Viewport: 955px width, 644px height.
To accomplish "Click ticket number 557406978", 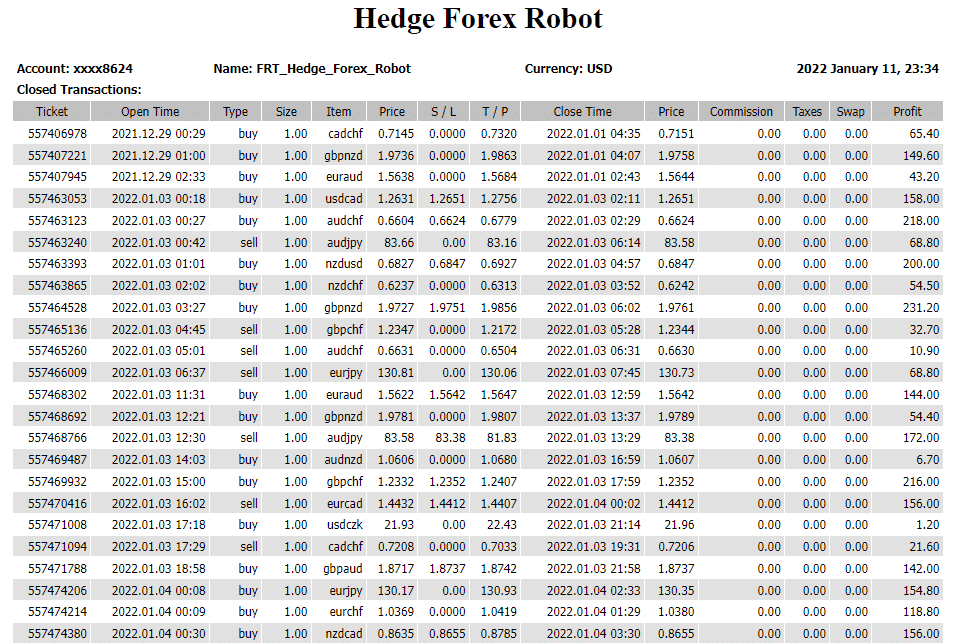I will coord(57,133).
